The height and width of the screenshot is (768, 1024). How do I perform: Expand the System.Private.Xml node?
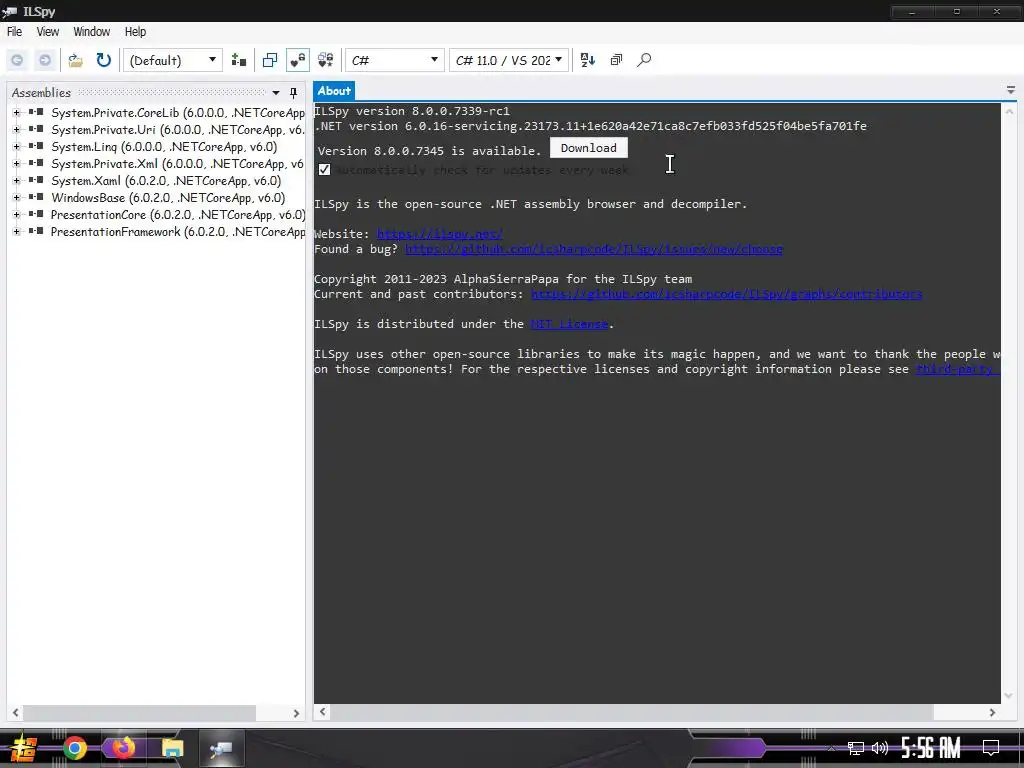tap(16, 163)
